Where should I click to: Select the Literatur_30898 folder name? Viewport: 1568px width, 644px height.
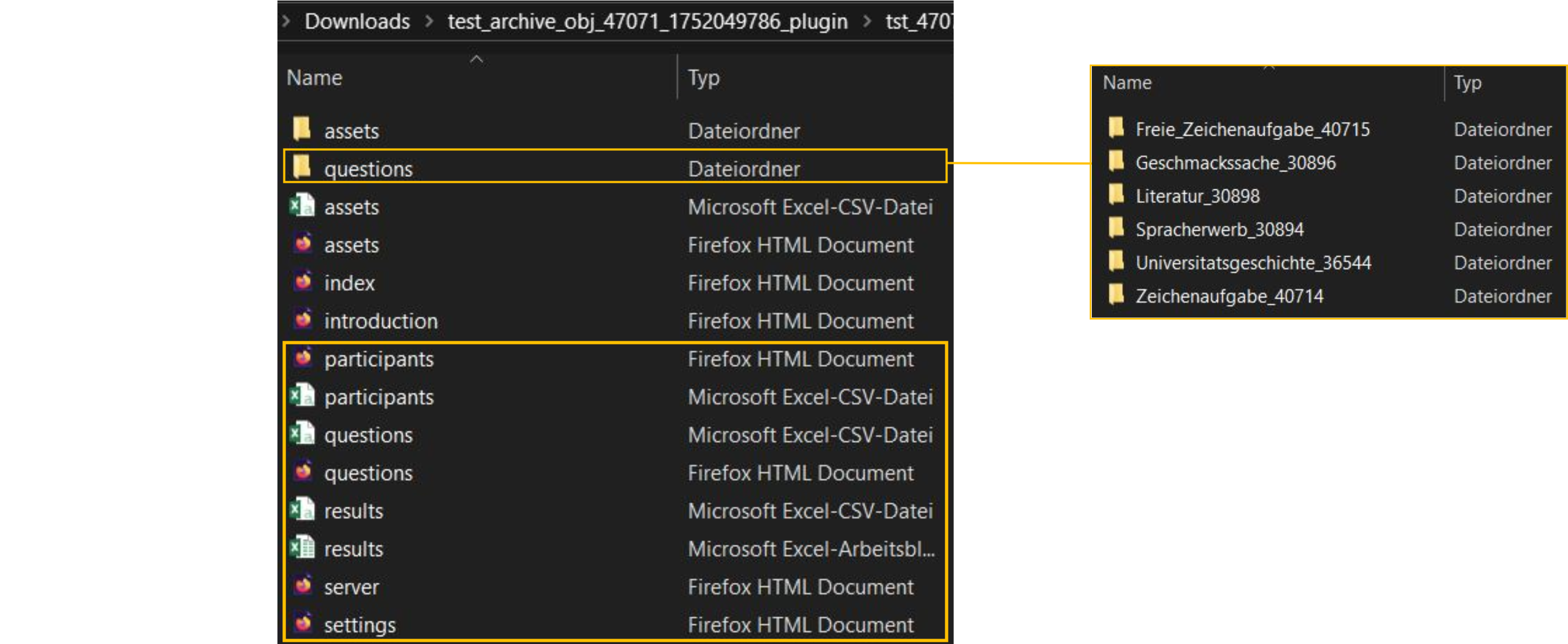1197,196
